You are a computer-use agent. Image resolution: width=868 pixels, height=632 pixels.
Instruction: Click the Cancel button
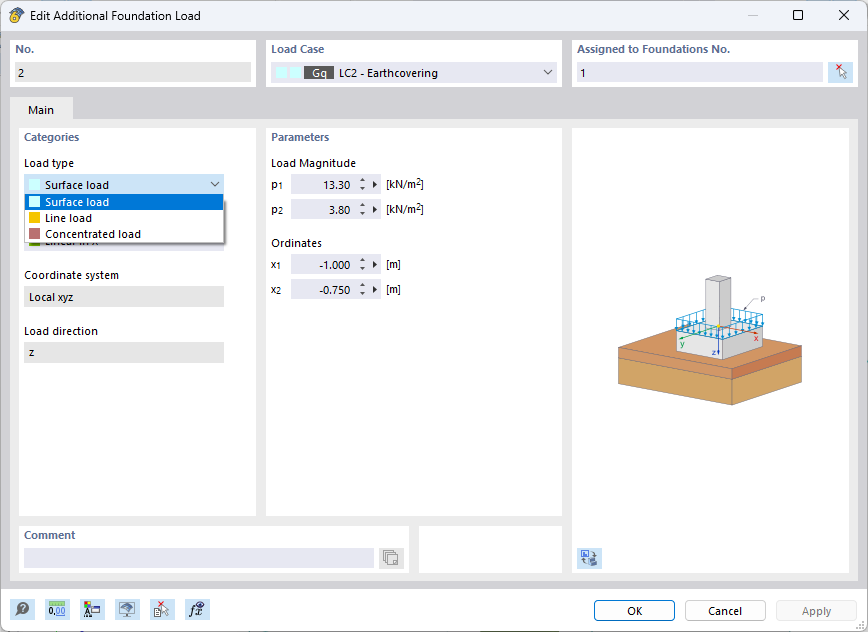pos(725,611)
